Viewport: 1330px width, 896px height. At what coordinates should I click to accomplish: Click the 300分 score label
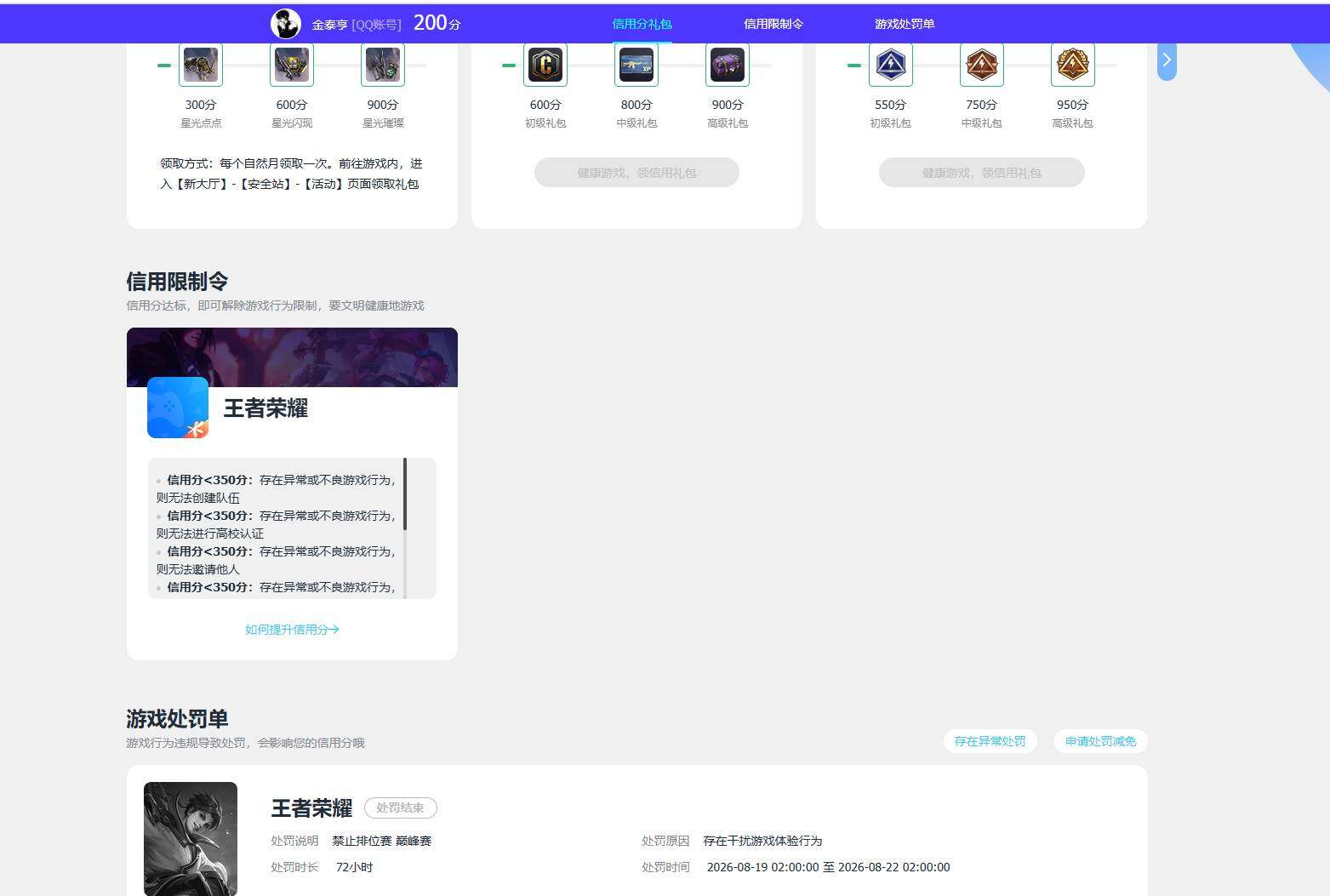tap(201, 105)
